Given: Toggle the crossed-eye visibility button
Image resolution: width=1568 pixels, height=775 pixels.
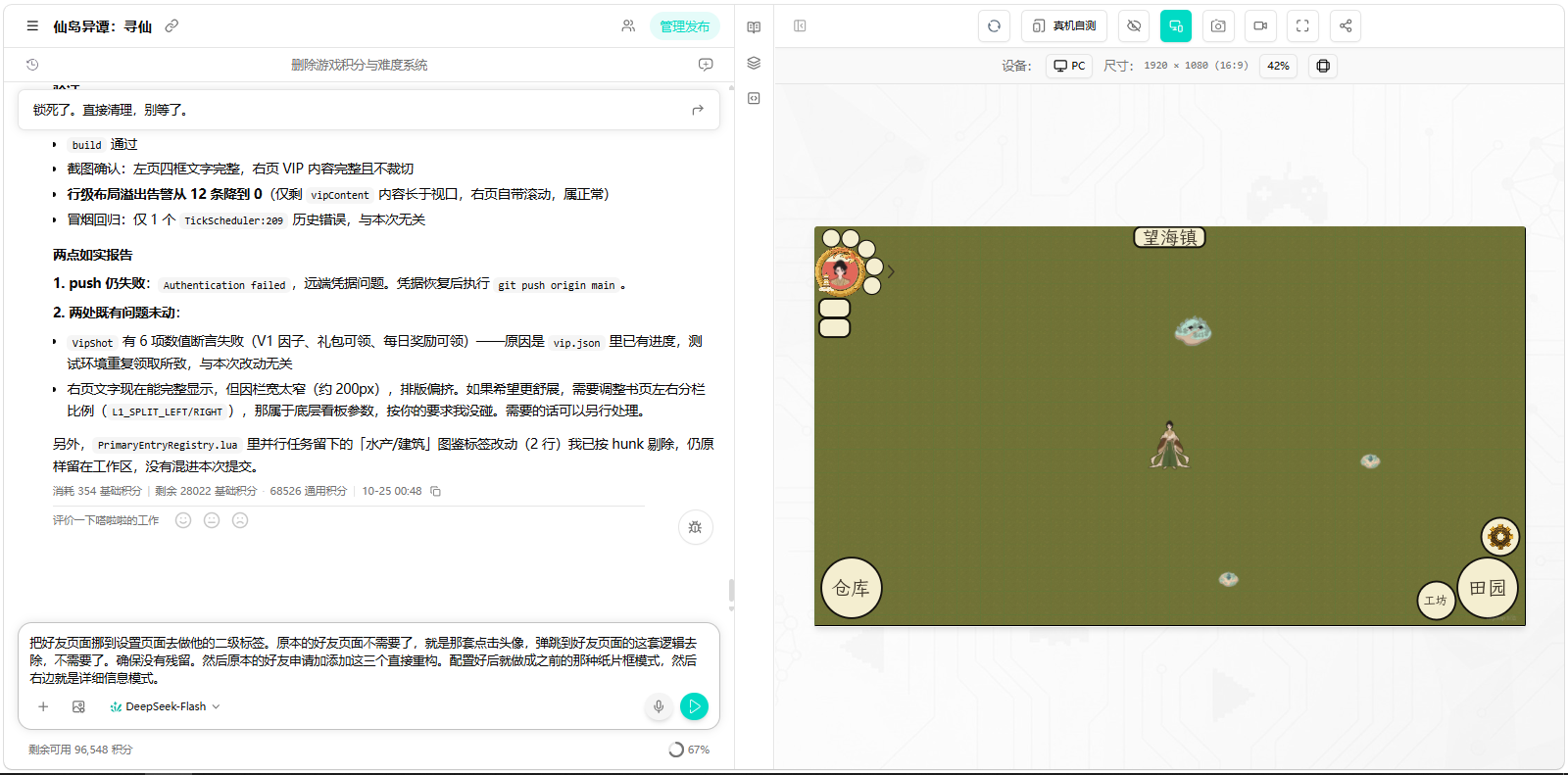Looking at the screenshot, I should pyautogui.click(x=1134, y=26).
